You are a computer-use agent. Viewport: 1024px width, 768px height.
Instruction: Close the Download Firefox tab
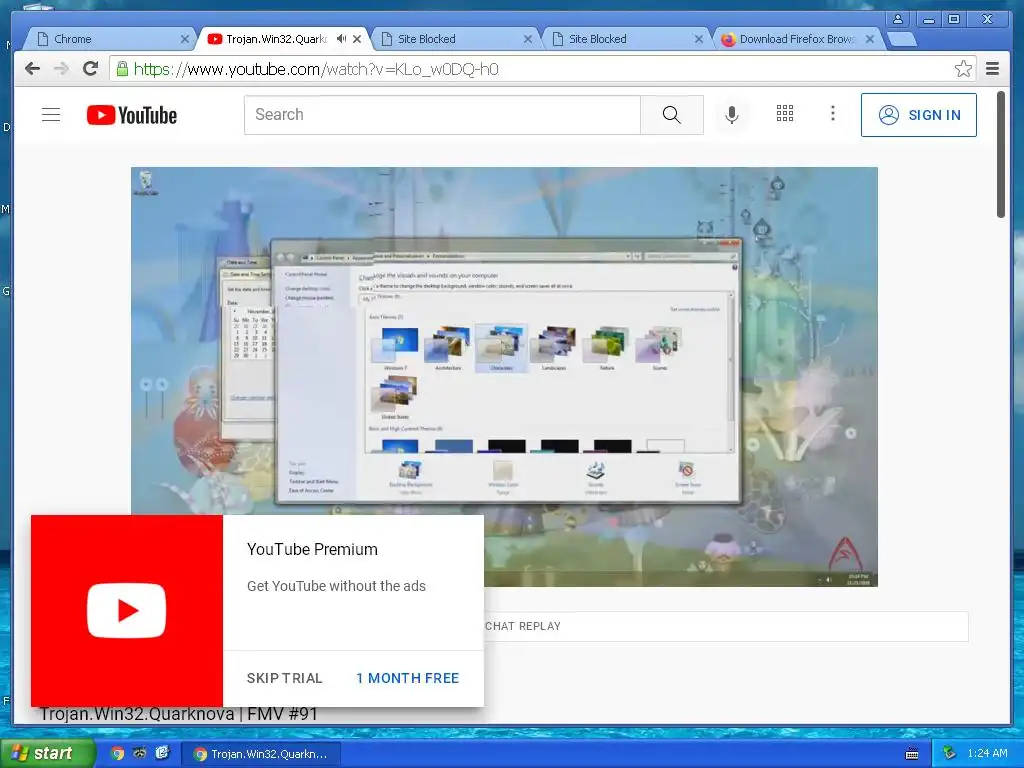(870, 39)
